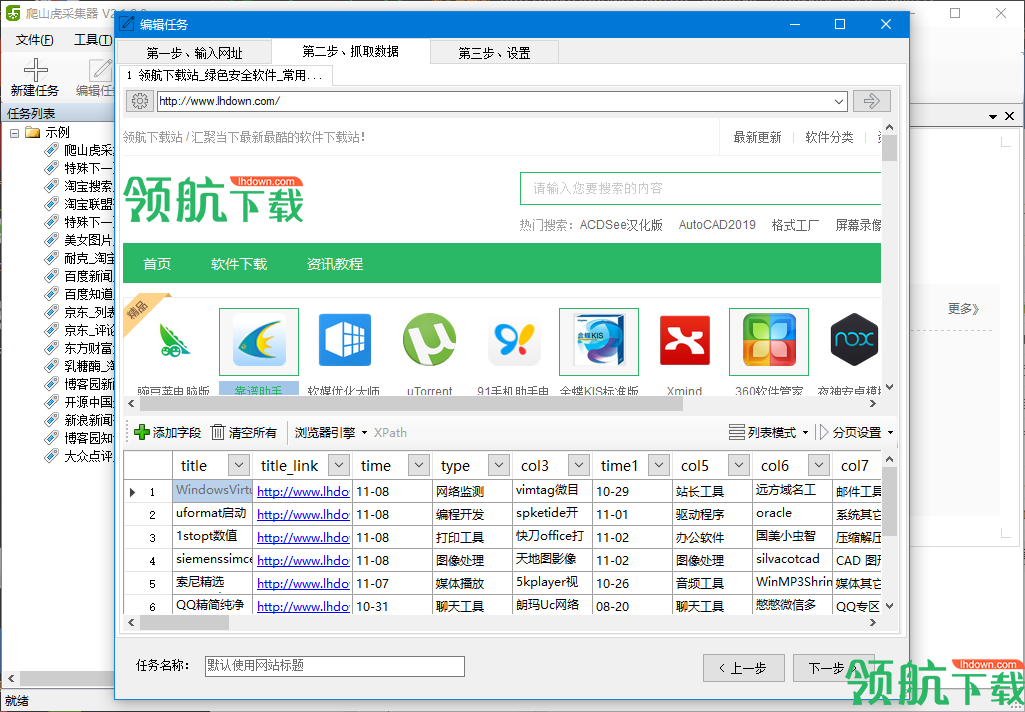Open the URL address dropdown
1025x712 pixels.
coord(839,101)
